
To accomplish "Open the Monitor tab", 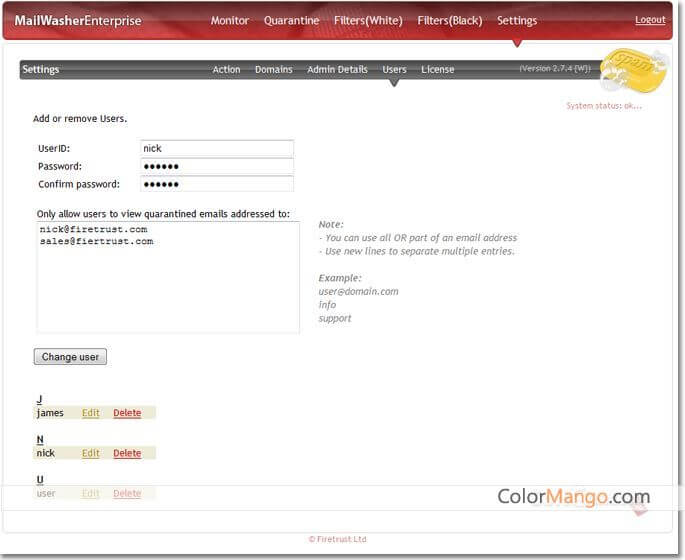I will pyautogui.click(x=230, y=21).
